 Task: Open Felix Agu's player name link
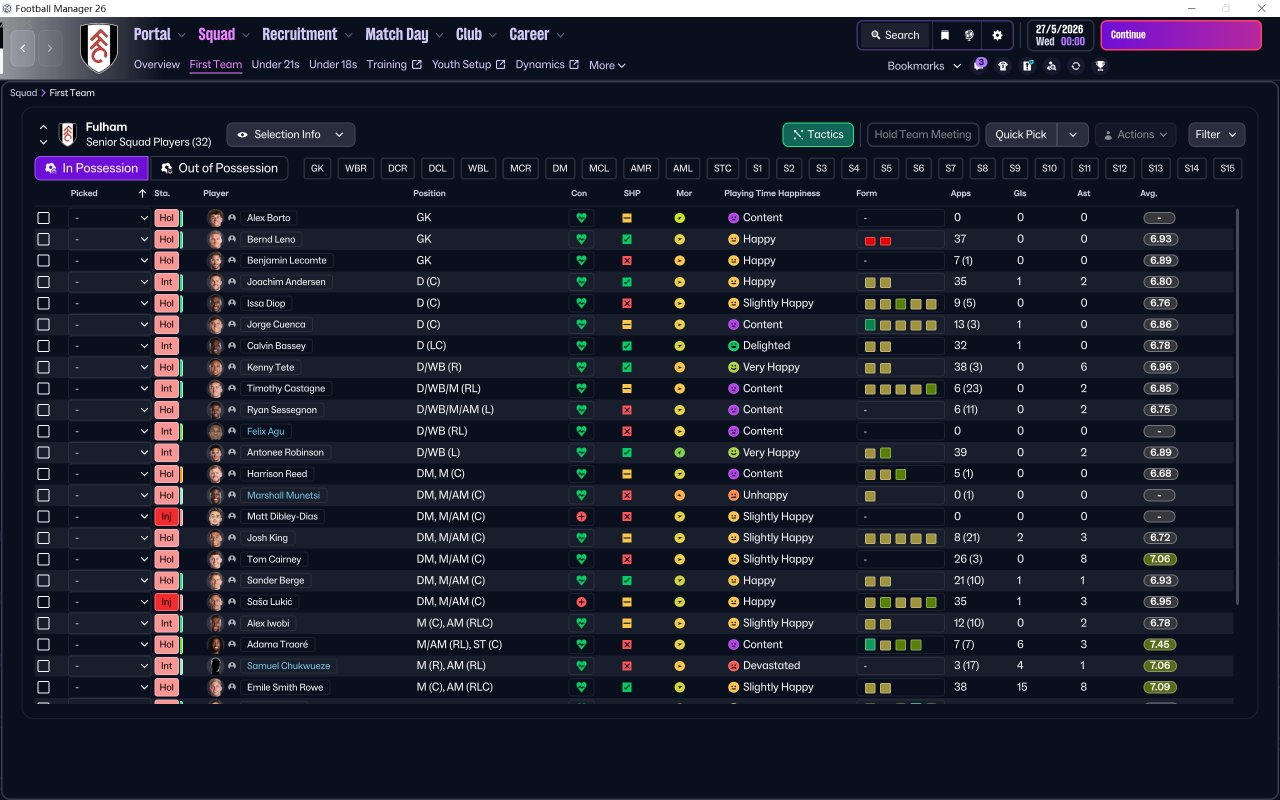[x=266, y=431]
